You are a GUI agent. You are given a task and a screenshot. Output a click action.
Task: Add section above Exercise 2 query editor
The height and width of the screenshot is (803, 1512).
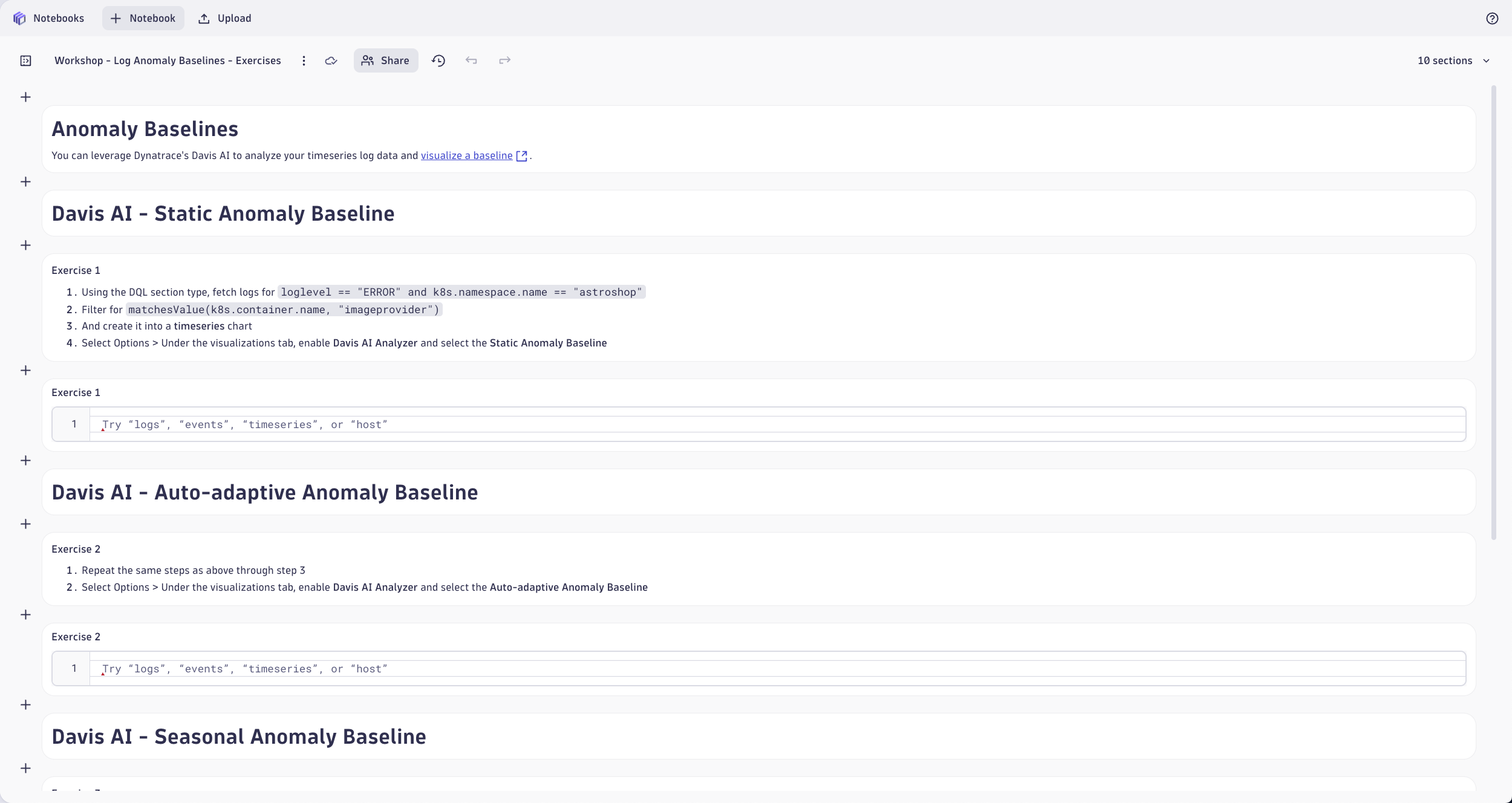point(25,614)
